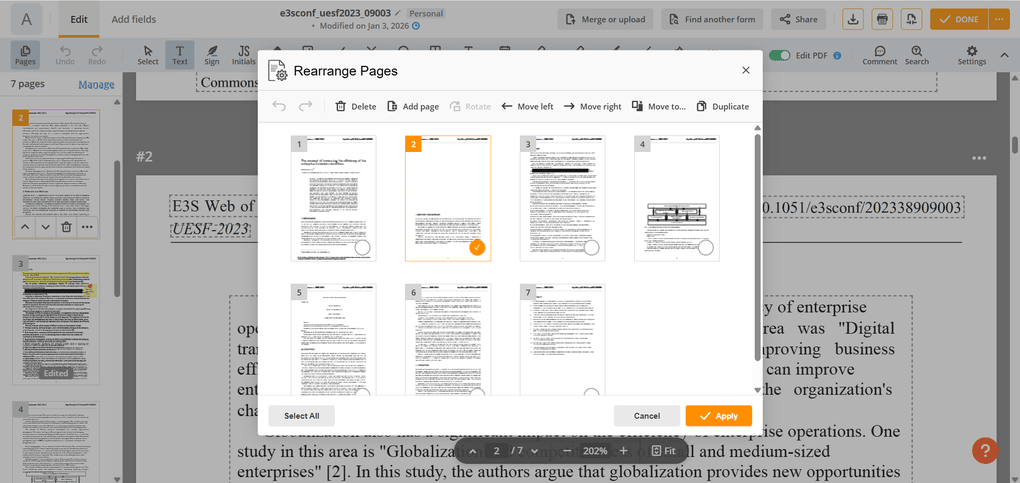Click the print icon
This screenshot has height=483, width=1020.
882,19
